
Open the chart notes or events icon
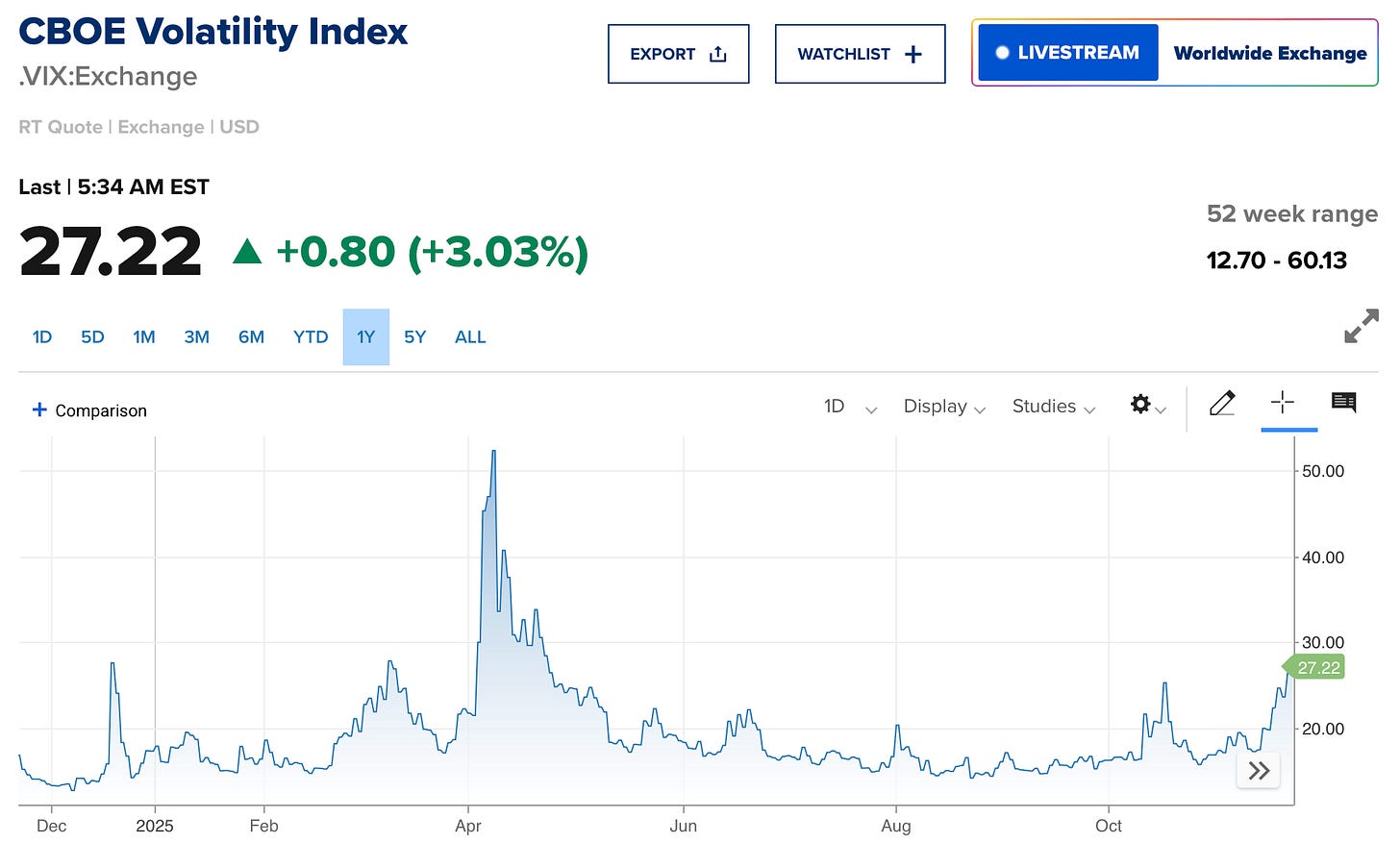tap(1343, 403)
